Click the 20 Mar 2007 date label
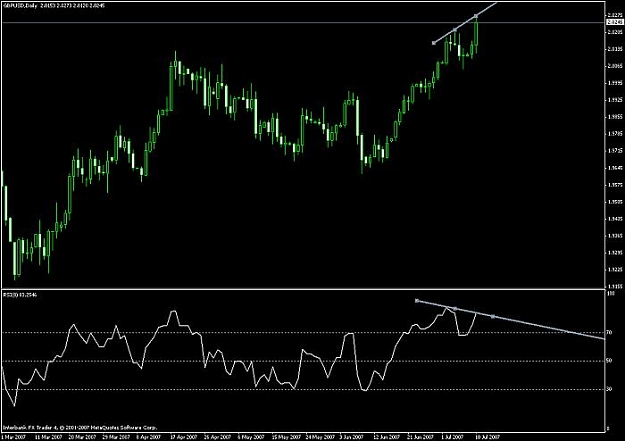625x441 pixels. [82, 437]
